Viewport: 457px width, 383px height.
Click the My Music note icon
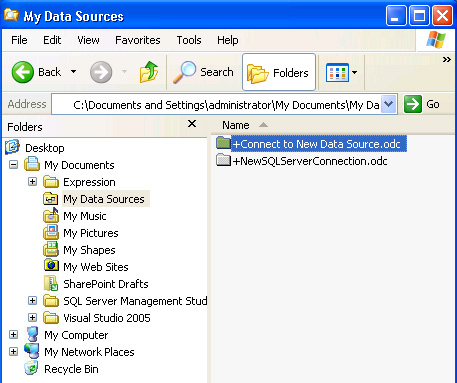(51, 215)
